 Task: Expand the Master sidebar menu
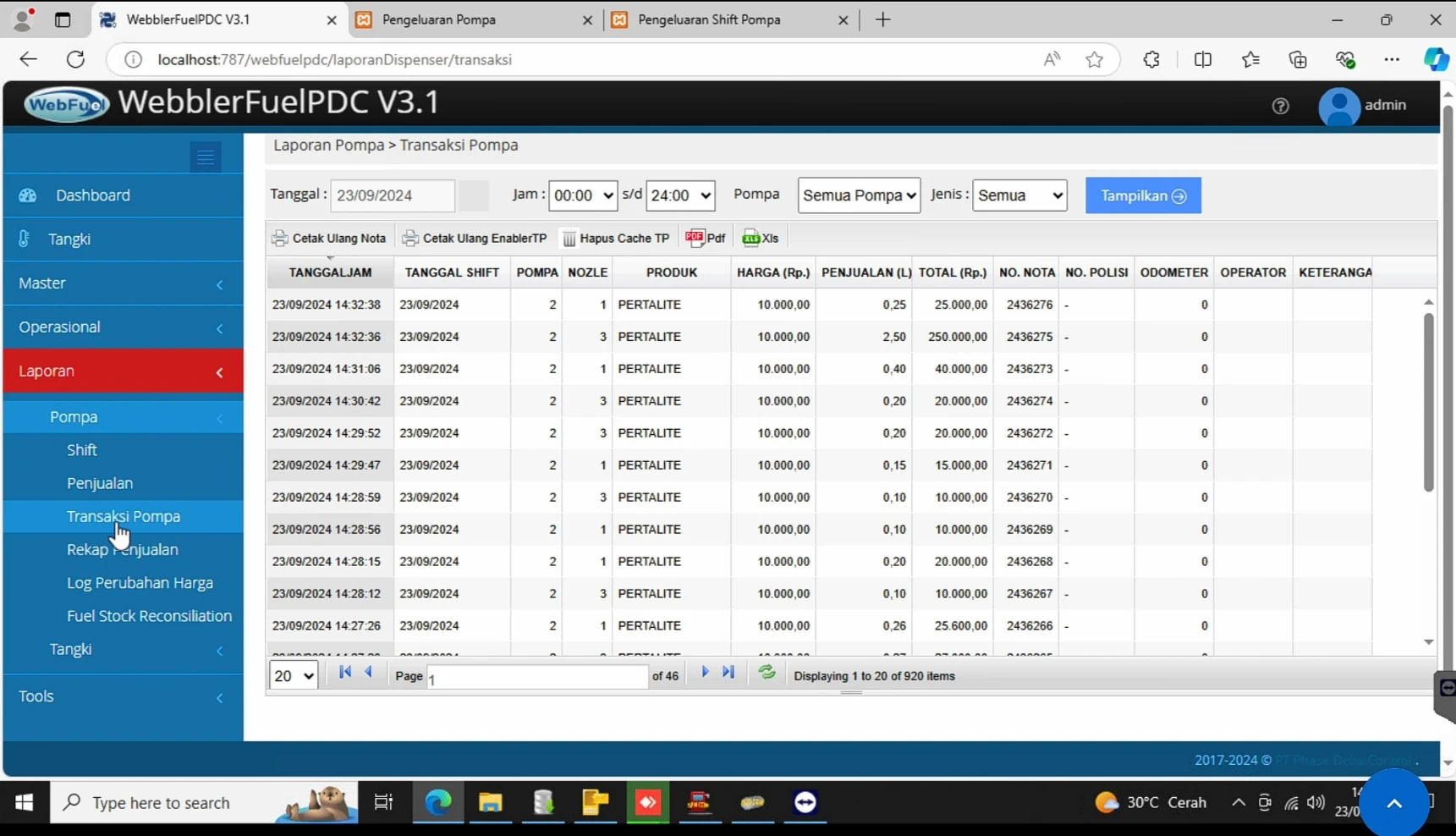click(x=123, y=283)
